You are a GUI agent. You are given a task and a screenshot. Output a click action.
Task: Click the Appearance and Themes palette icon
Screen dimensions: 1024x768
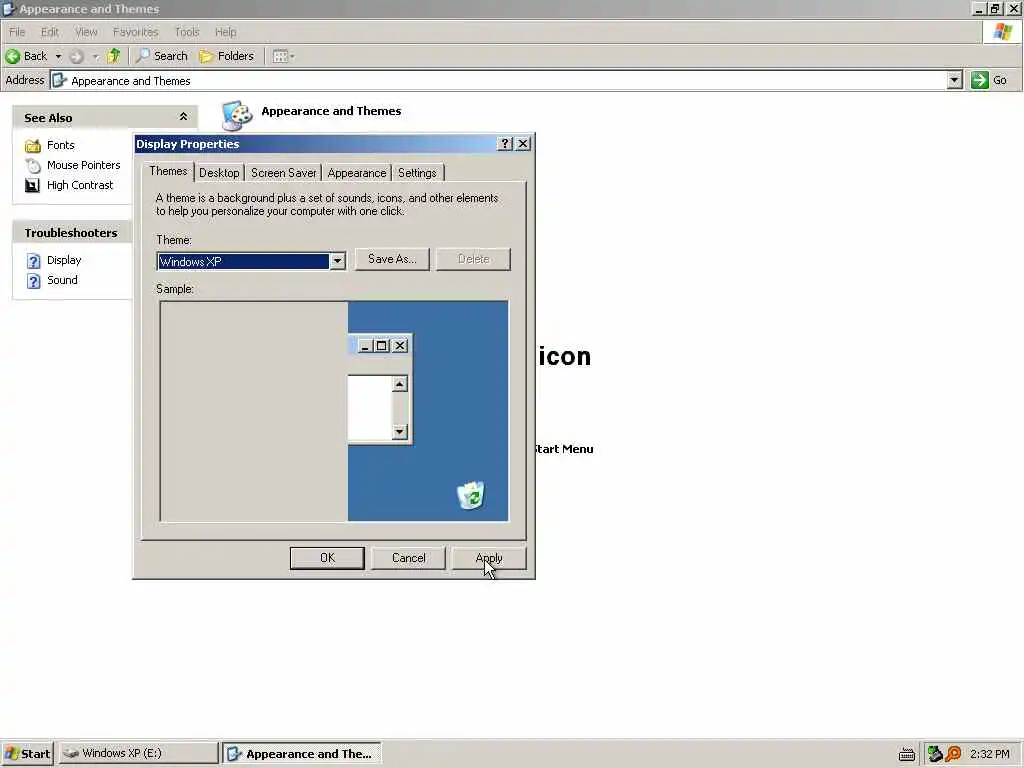click(x=236, y=116)
